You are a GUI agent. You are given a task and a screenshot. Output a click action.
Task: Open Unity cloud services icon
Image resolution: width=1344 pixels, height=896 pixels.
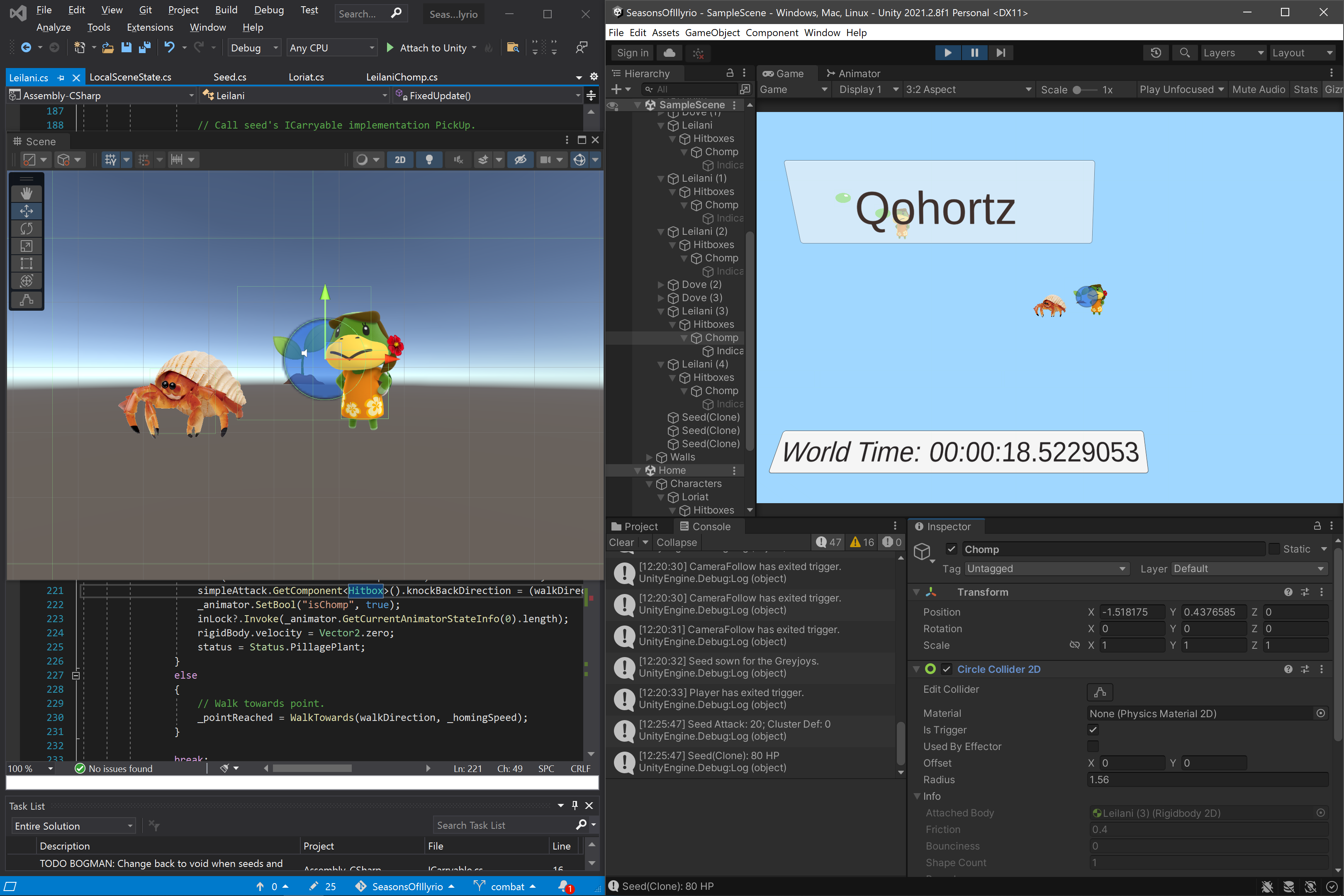tap(669, 53)
